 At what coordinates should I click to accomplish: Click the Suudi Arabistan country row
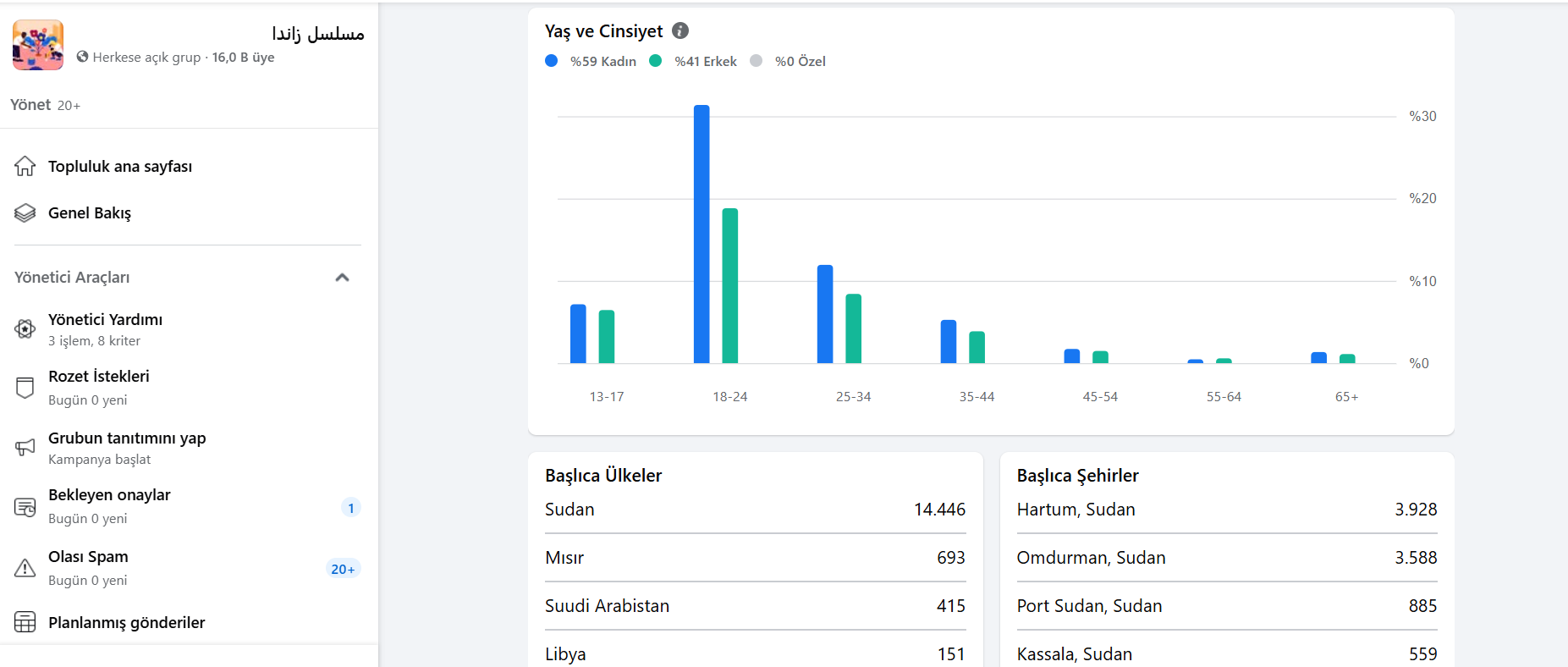(755, 606)
